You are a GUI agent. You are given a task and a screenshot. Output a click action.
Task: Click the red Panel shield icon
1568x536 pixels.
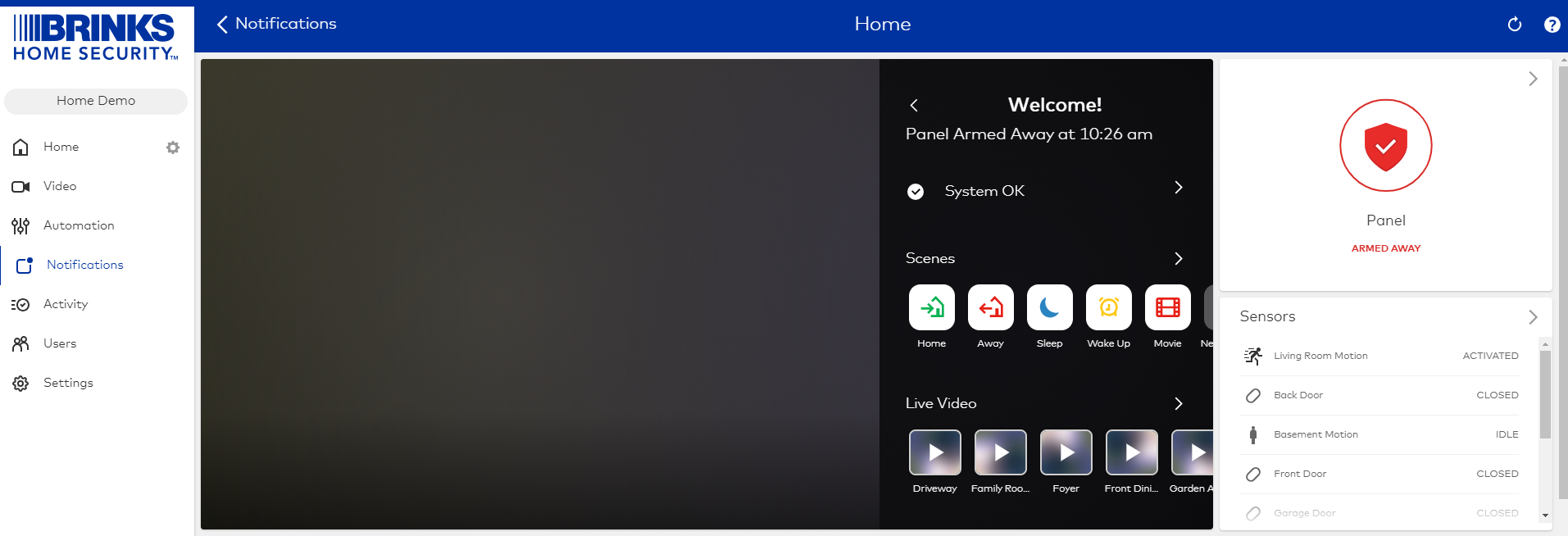pos(1386,146)
